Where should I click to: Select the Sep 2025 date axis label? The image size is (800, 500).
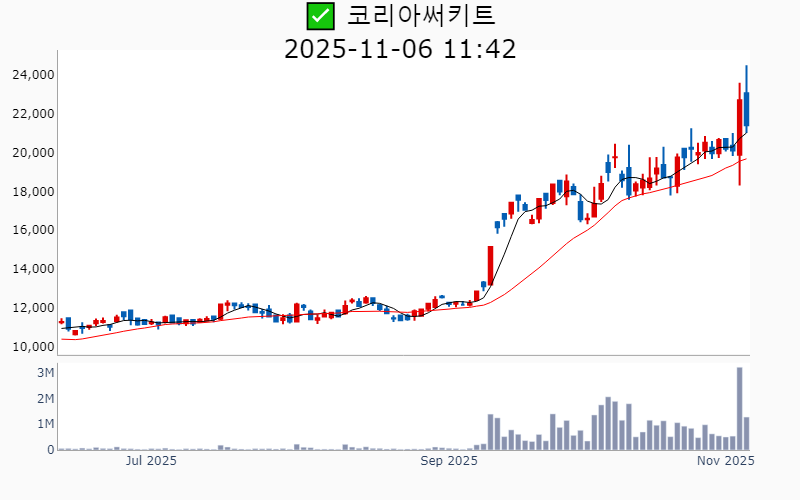[449, 461]
